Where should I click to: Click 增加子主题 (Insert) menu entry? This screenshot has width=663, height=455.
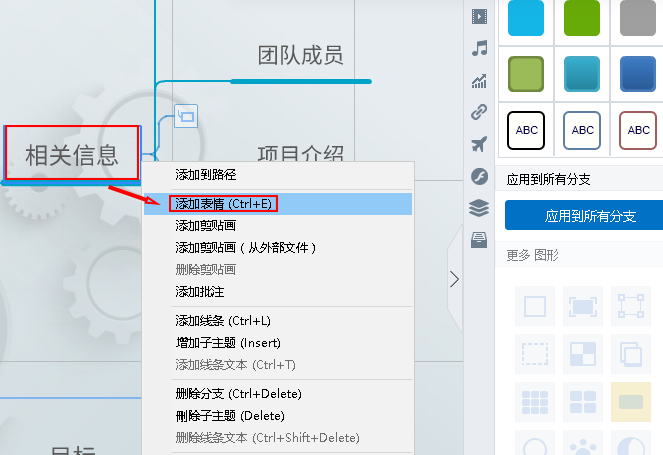tap(227, 343)
